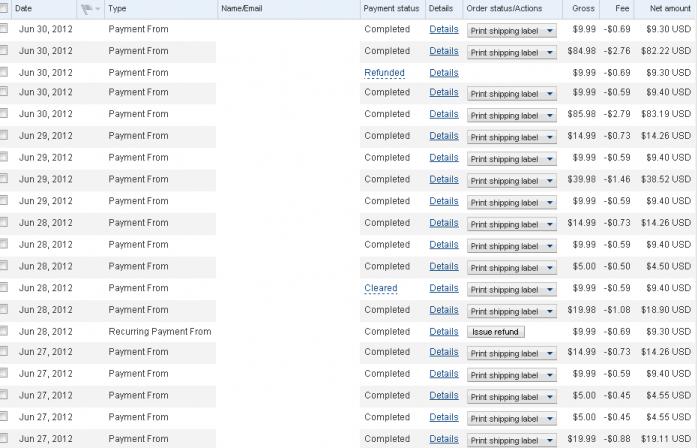Open the flag filter icon in header

(x=90, y=9)
